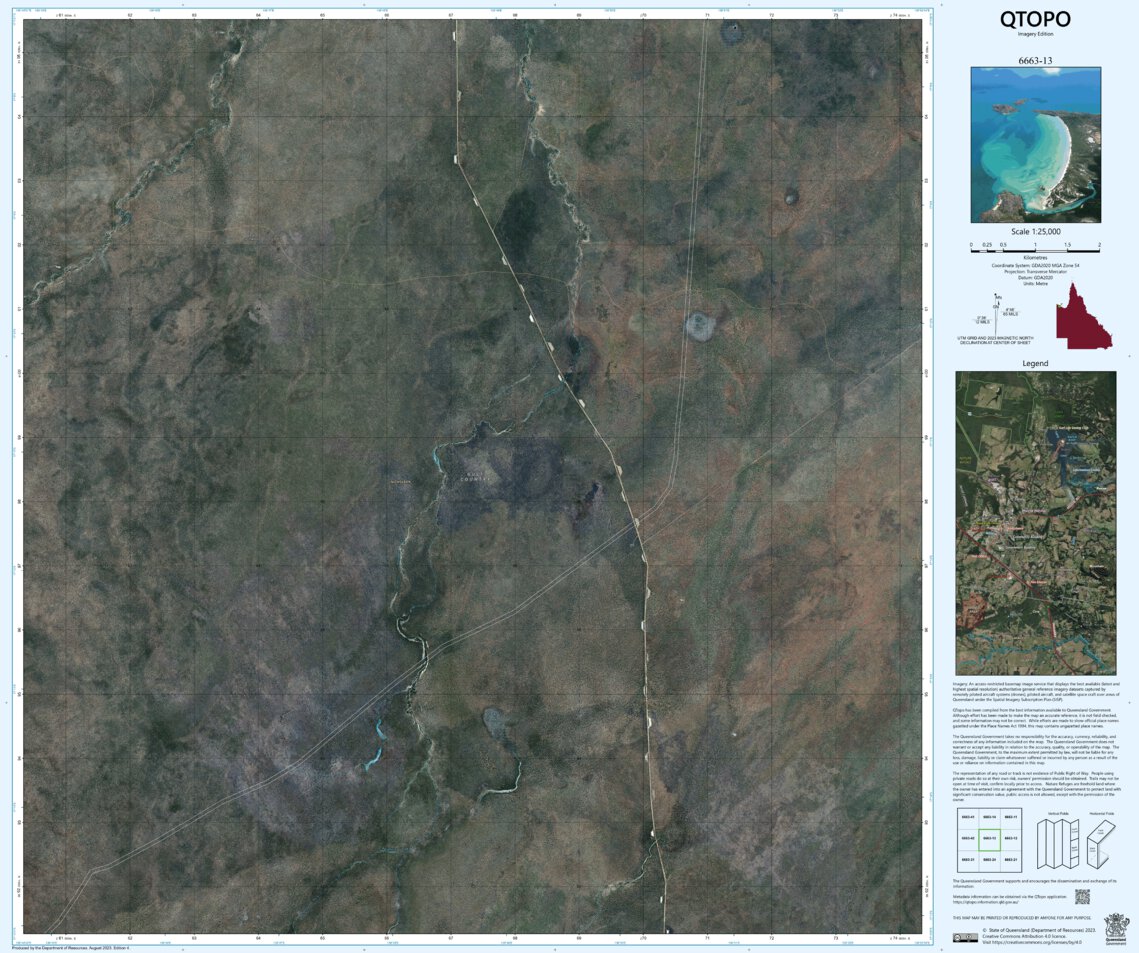Visit the creativecommons.org licence link
This screenshot has width=1139, height=953.
pyautogui.click(x=1035, y=942)
